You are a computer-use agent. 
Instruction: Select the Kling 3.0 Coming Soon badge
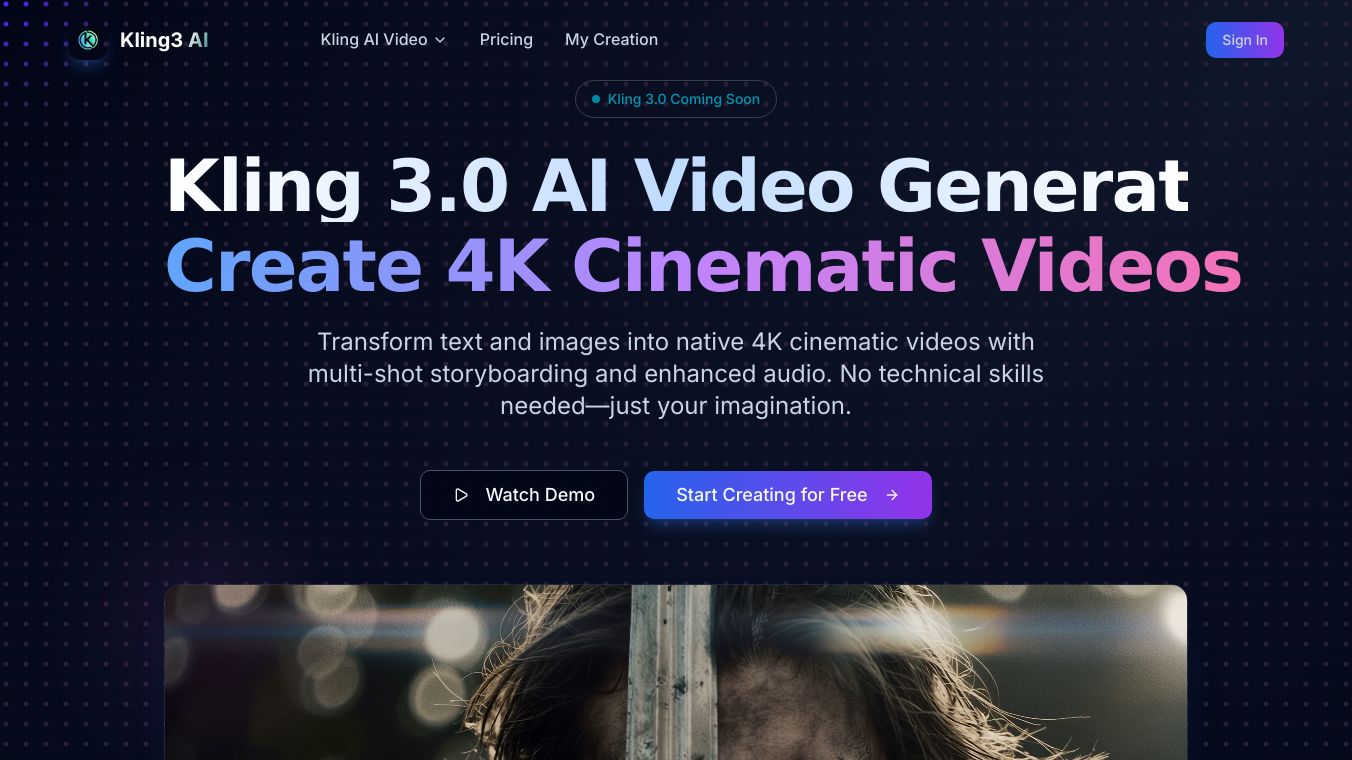676,99
